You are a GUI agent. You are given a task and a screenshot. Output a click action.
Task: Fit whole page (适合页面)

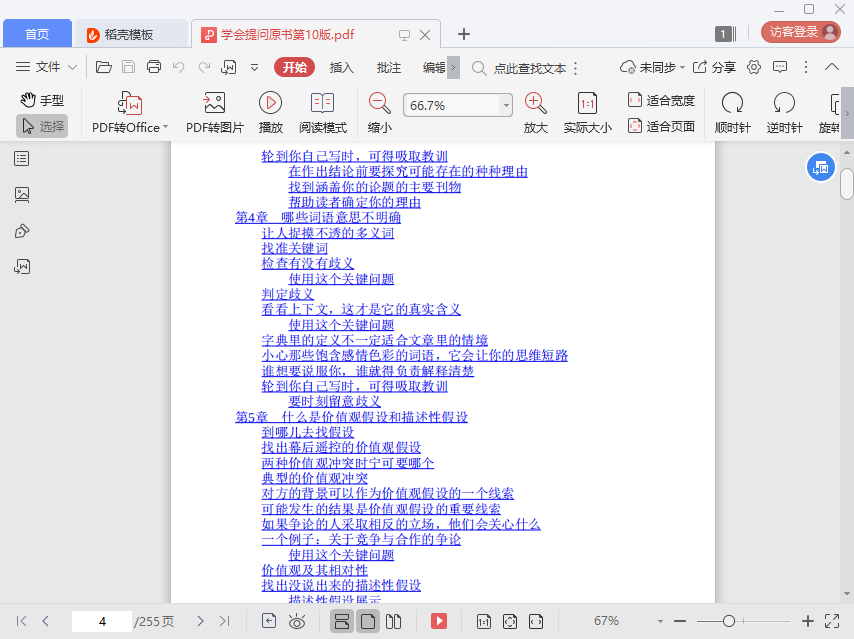tap(661, 126)
